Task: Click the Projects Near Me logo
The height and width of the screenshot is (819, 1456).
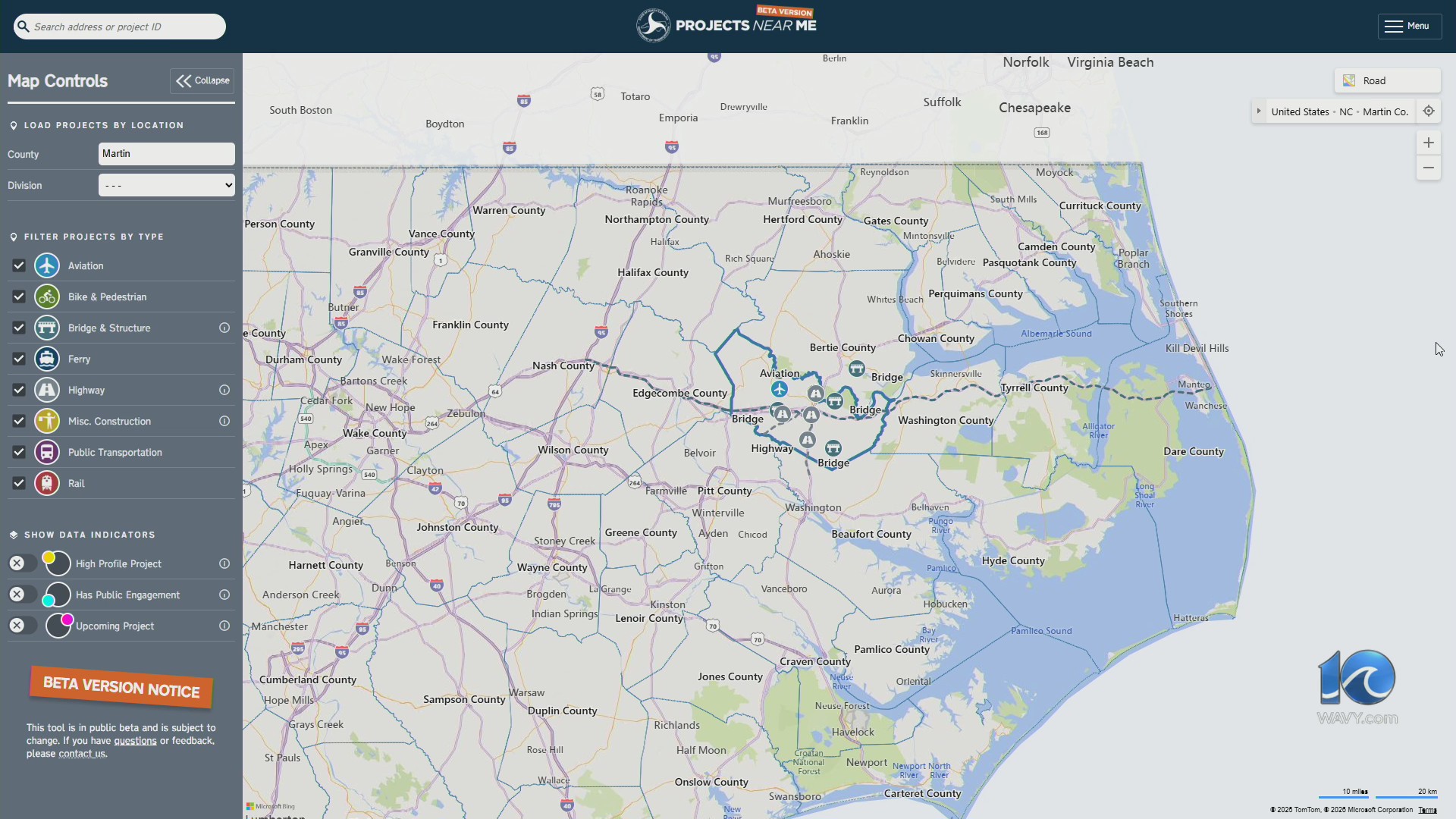Action: (x=726, y=25)
